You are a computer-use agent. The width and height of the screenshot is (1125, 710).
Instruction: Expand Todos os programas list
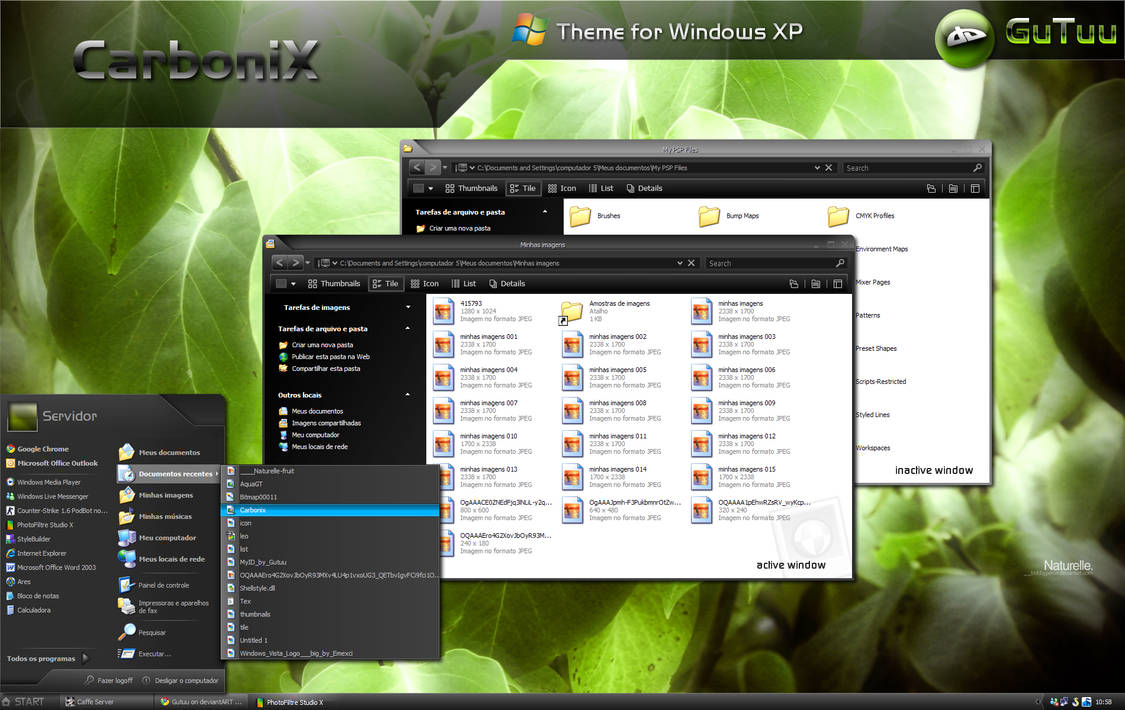[x=47, y=658]
